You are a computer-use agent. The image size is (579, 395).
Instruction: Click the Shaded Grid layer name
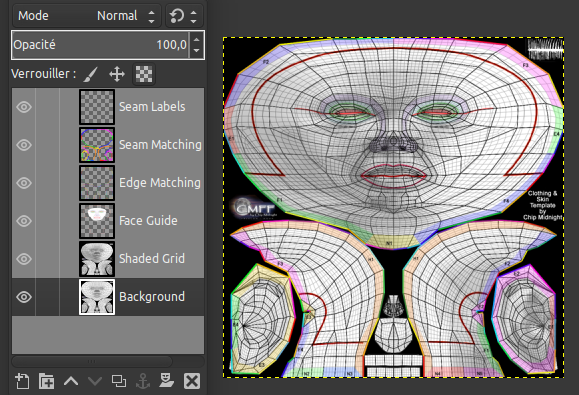[152, 259]
